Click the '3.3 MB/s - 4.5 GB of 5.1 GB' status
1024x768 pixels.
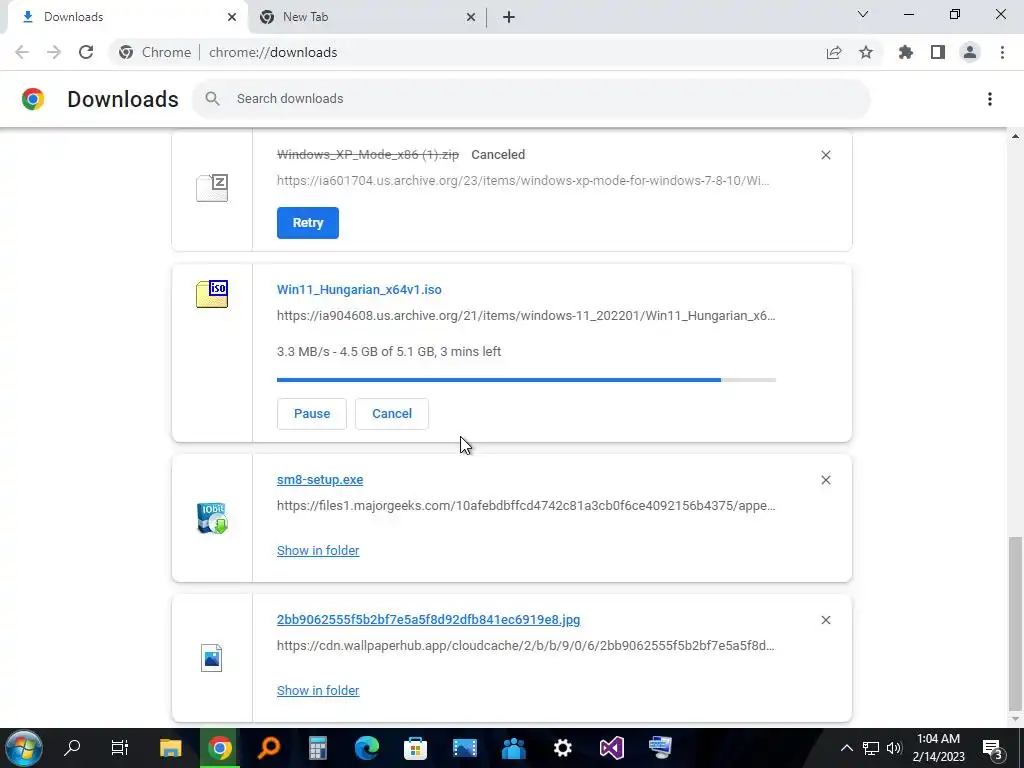click(389, 351)
